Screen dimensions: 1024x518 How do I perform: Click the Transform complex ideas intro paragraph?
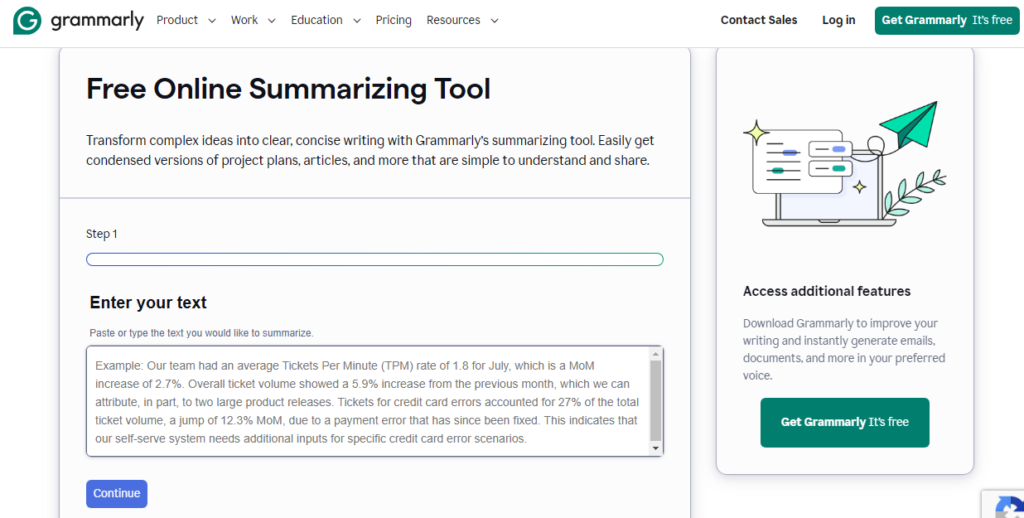point(370,150)
